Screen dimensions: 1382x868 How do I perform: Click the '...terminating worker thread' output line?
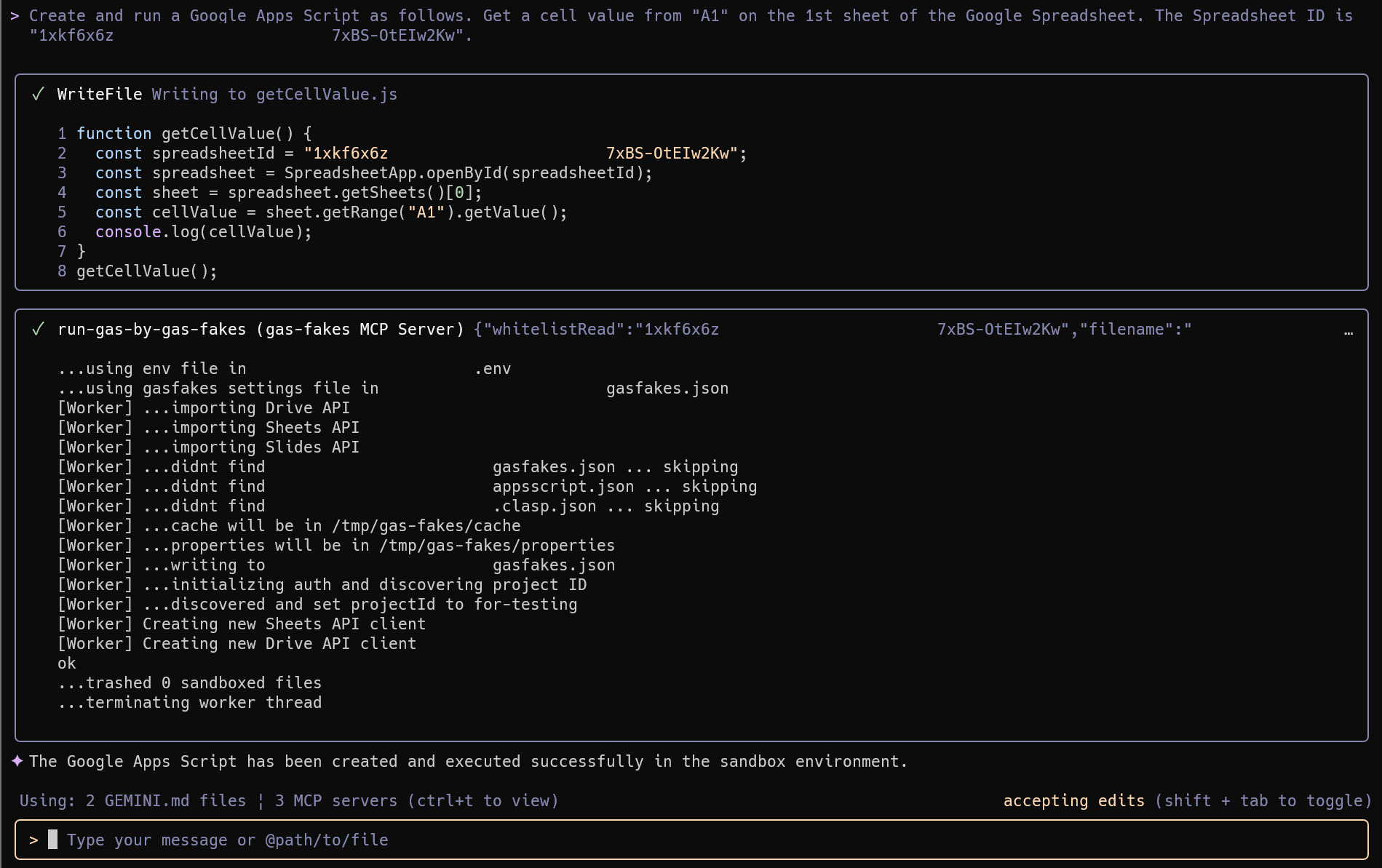point(190,703)
